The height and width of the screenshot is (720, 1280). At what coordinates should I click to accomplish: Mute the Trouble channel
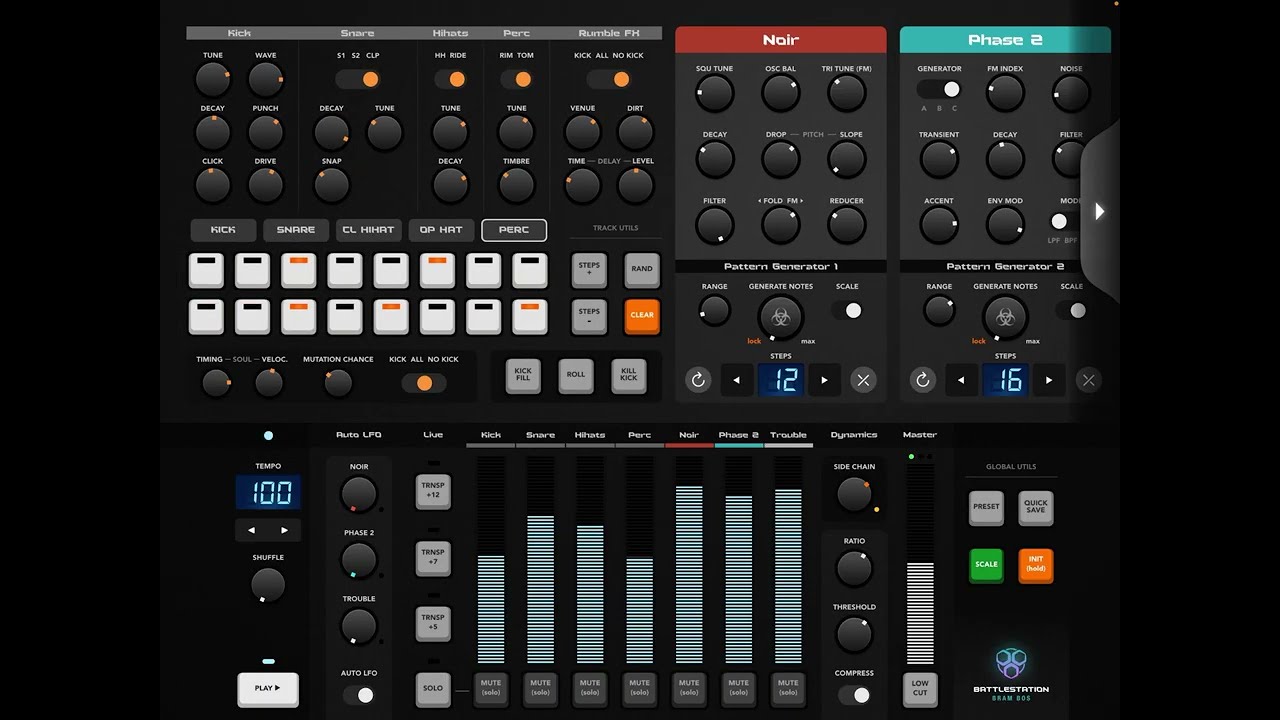pos(788,688)
